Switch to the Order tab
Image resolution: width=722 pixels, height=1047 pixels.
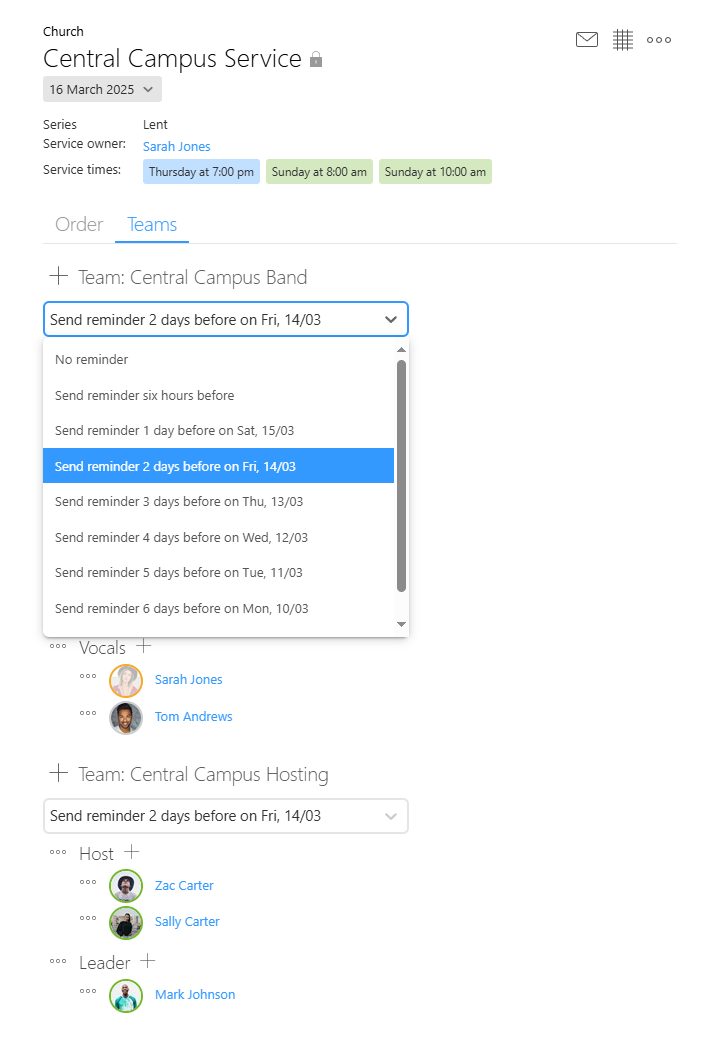tap(79, 224)
